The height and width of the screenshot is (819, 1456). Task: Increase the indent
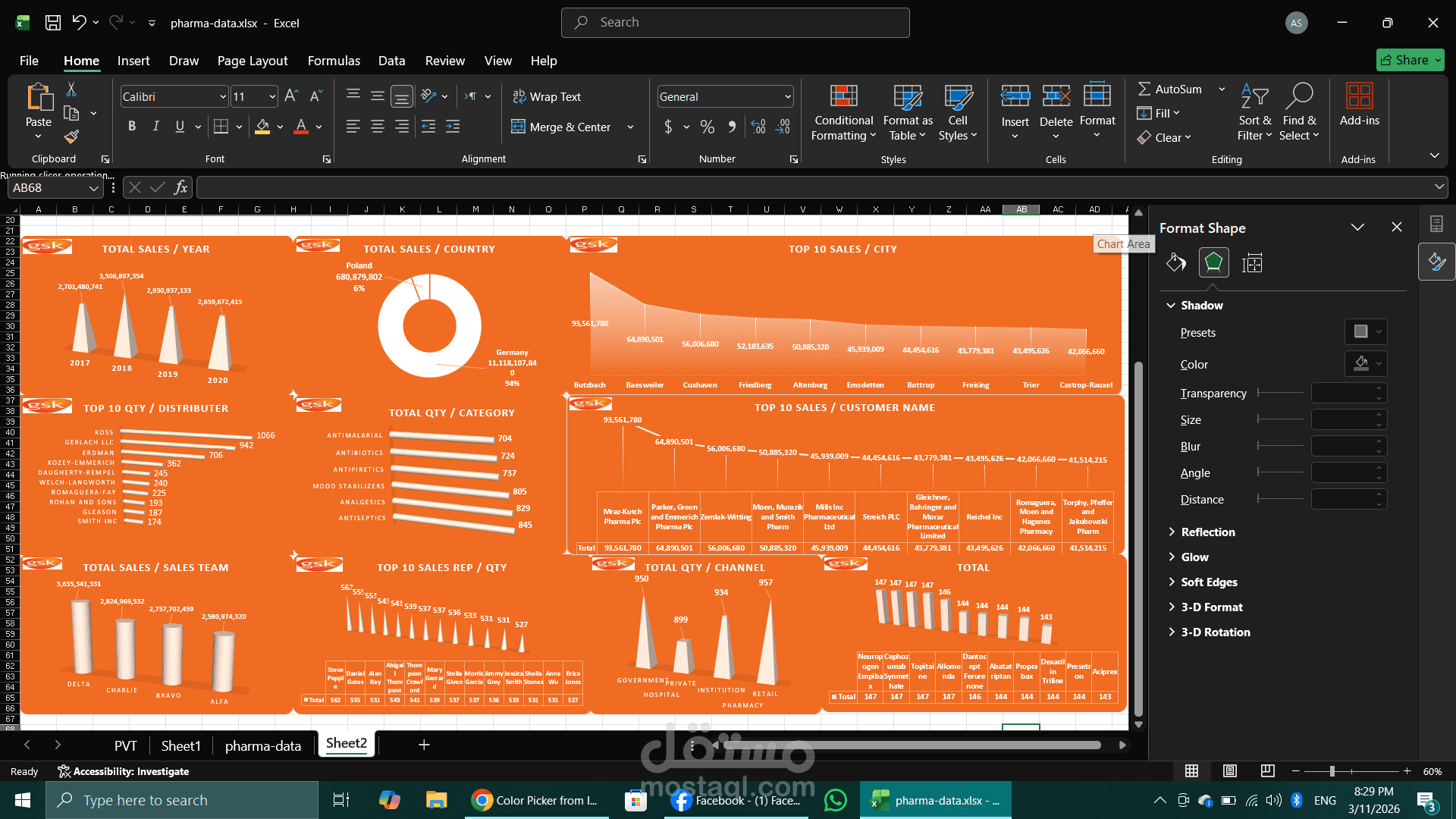pos(453,127)
